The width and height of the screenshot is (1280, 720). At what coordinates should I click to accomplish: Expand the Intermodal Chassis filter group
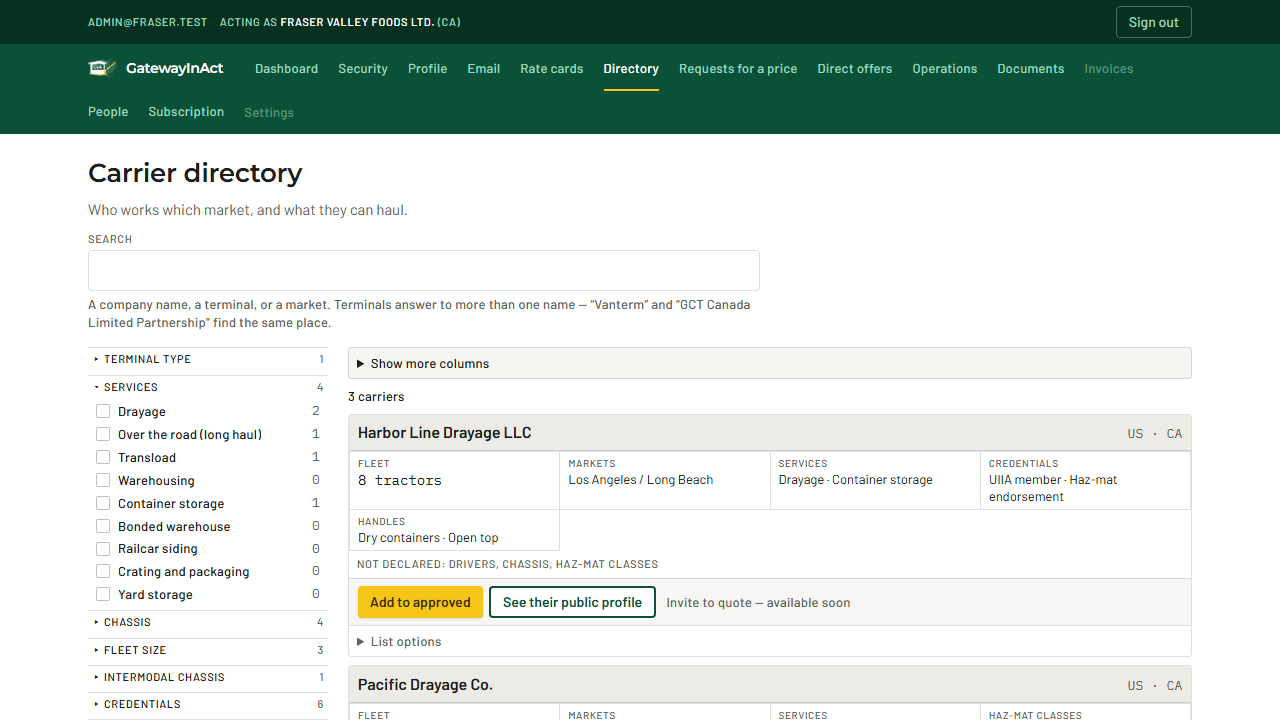click(x=208, y=677)
